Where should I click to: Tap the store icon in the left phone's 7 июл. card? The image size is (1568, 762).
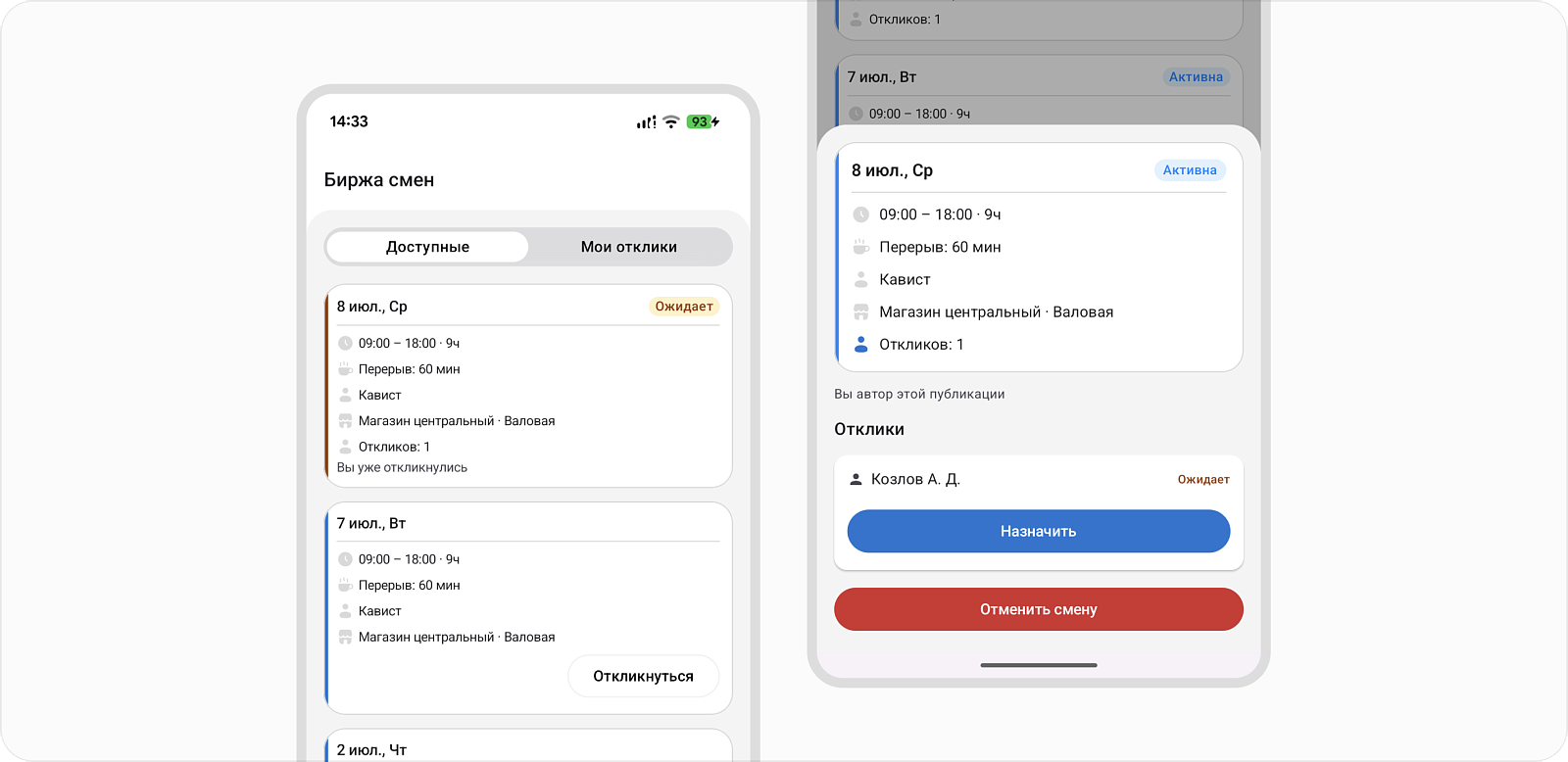[x=345, y=637]
